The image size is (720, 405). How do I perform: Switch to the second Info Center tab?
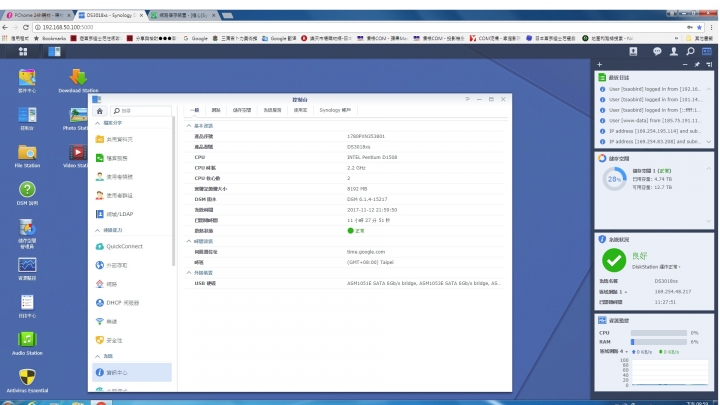216,110
